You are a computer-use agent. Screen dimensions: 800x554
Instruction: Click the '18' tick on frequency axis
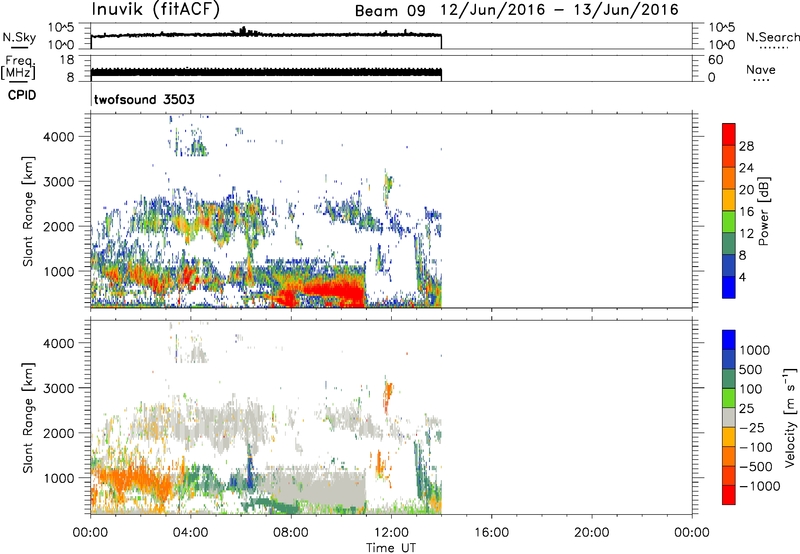tap(67, 60)
